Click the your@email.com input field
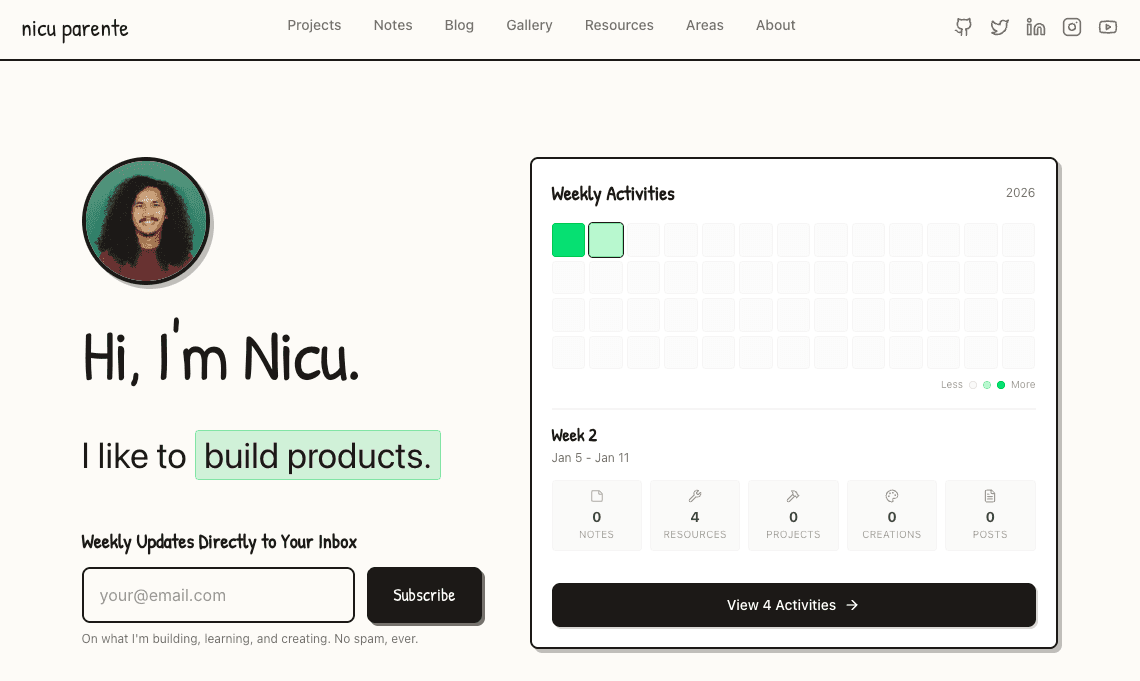The width and height of the screenshot is (1140, 681). tap(217, 595)
